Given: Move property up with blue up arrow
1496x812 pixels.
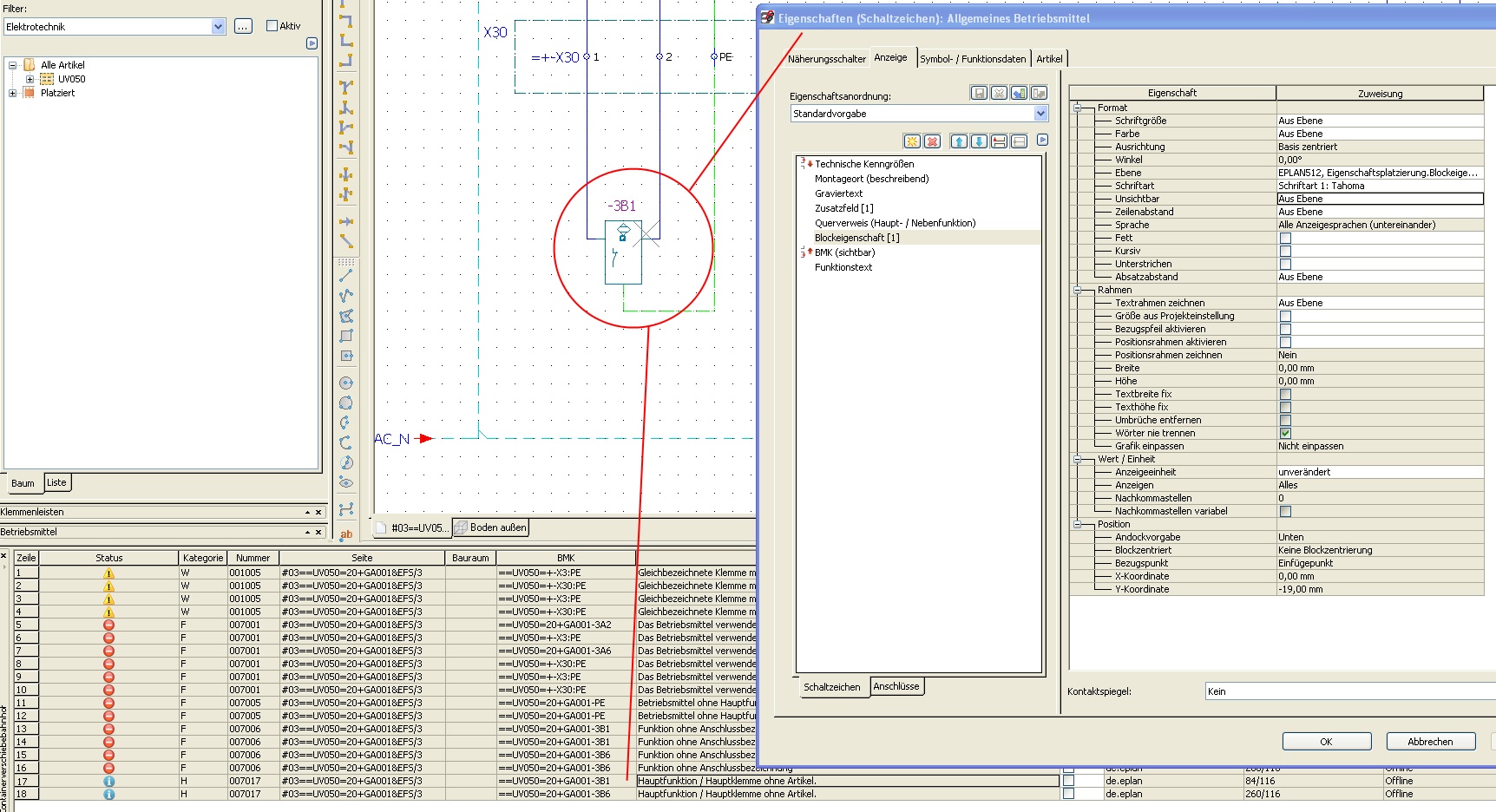Looking at the screenshot, I should click(958, 141).
